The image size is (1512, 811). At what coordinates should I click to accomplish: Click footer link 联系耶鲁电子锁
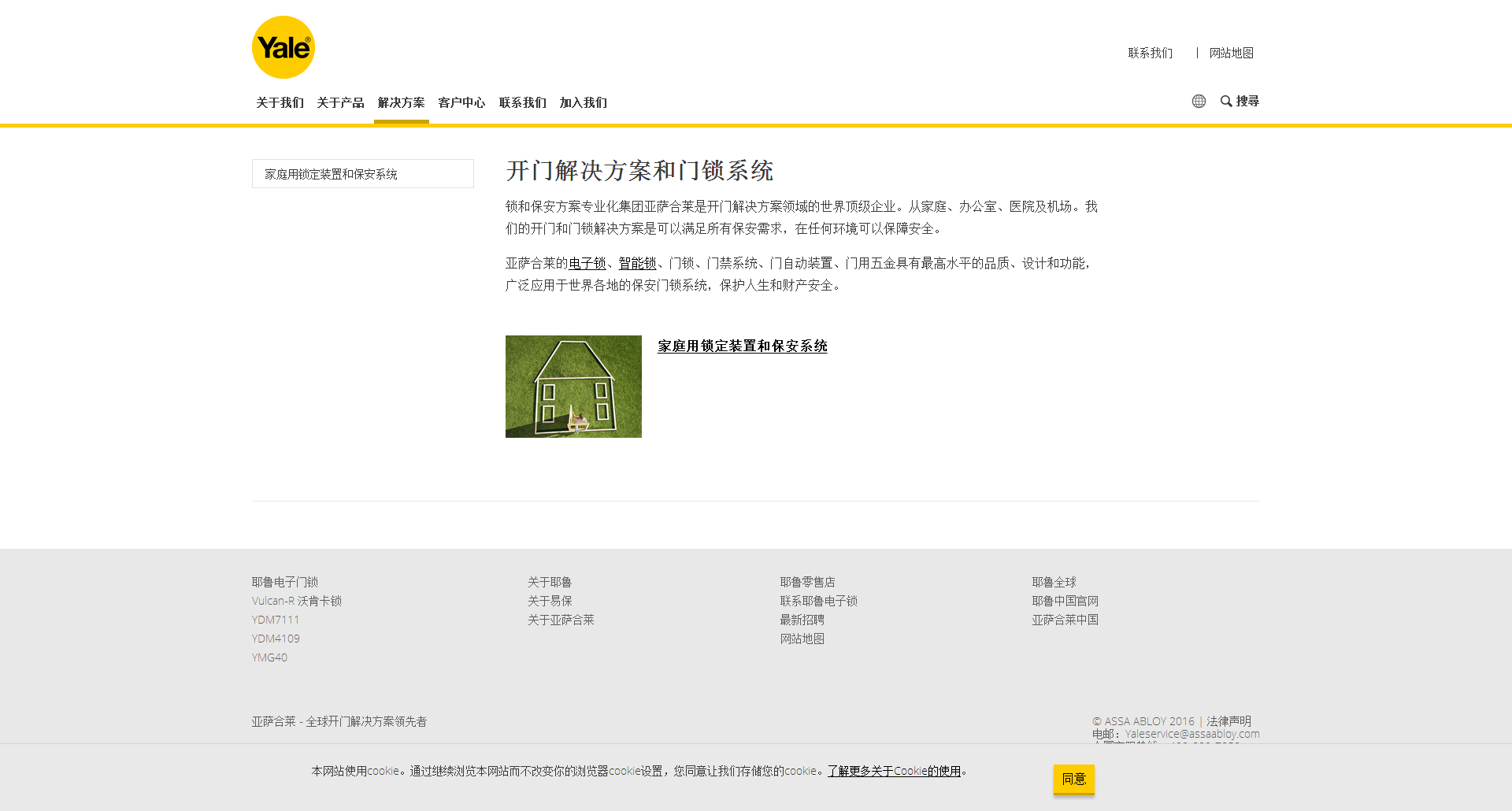pos(818,601)
